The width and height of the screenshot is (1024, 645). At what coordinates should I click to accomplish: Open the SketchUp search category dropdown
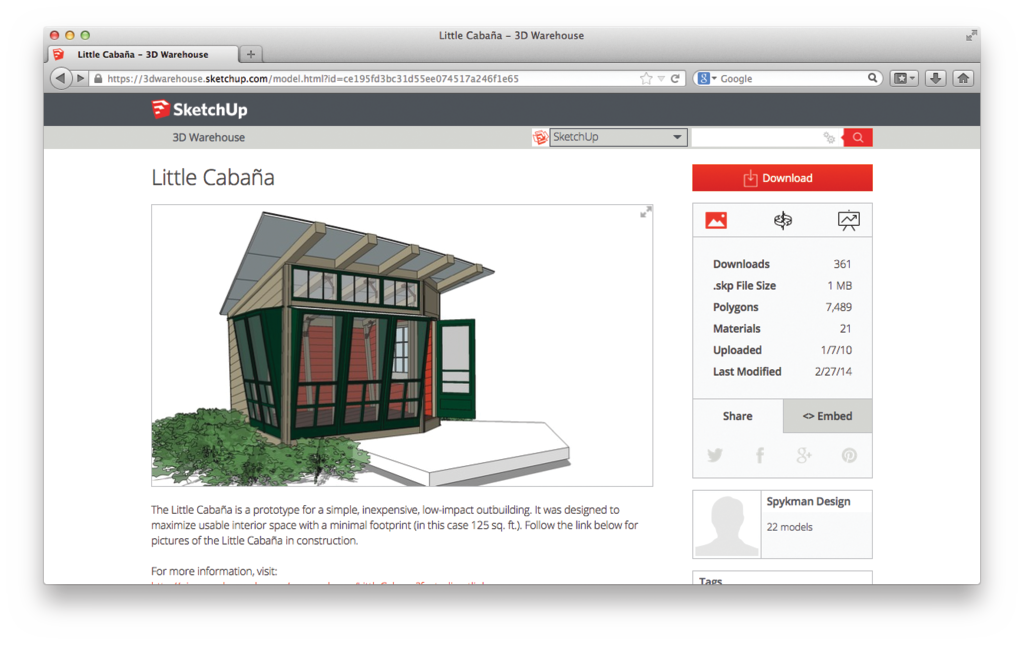pyautogui.click(x=618, y=137)
